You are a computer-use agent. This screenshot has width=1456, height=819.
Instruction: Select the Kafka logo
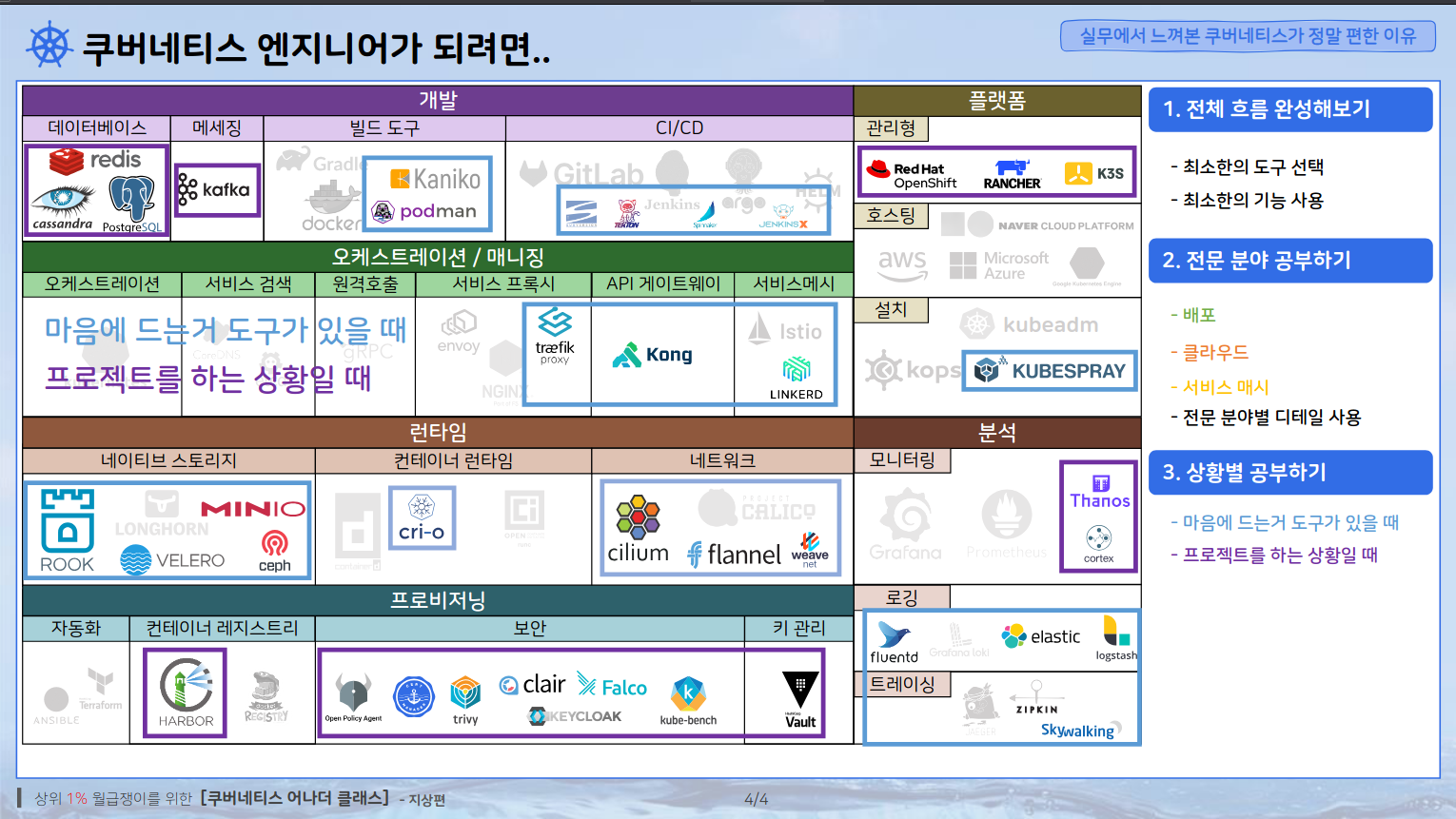214,190
